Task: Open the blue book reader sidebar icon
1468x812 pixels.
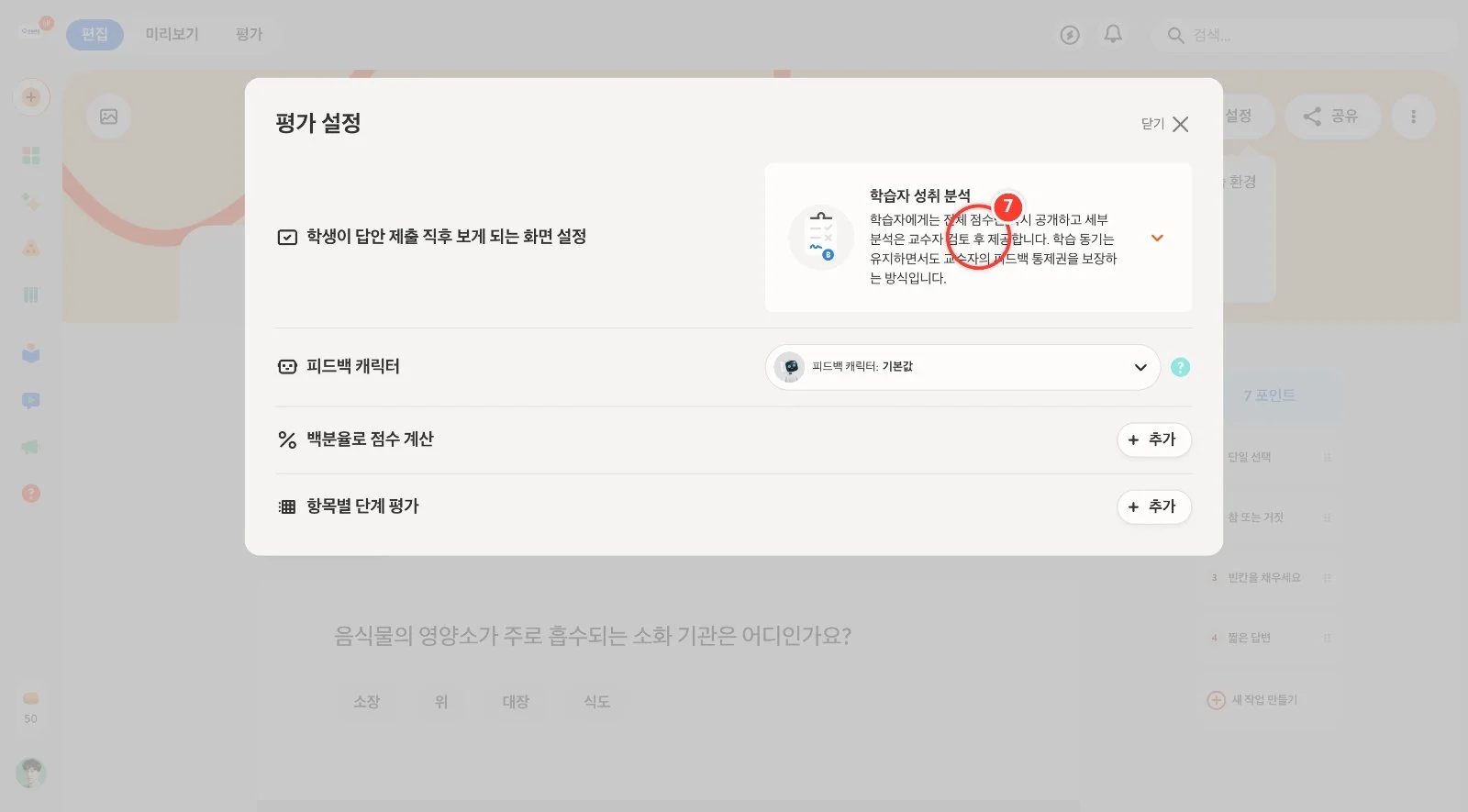Action: pos(31,353)
